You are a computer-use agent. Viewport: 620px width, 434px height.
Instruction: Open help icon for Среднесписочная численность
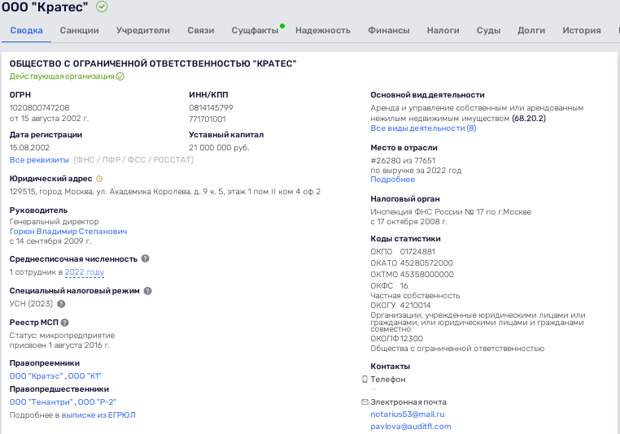145,259
